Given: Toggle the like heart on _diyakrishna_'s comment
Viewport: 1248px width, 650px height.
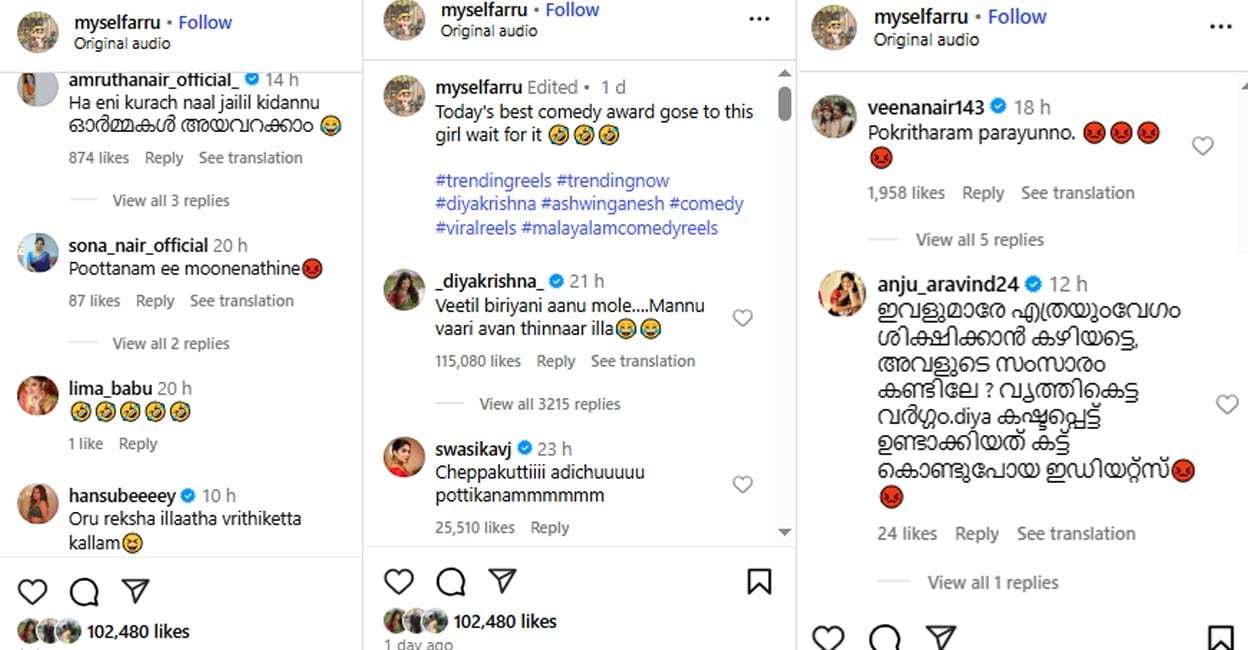Looking at the screenshot, I should pyautogui.click(x=743, y=317).
